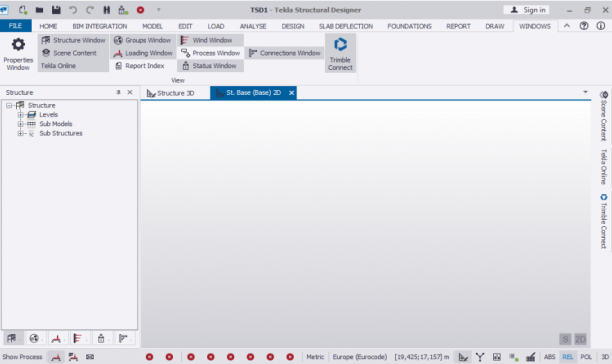This screenshot has height=364, width=612.
Task: Click the envelope-like icon in status bar
Action: pyautogui.click(x=90, y=357)
